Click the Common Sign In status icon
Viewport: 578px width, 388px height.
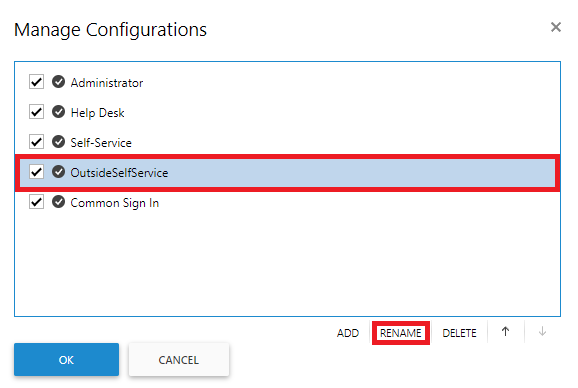click(x=58, y=202)
